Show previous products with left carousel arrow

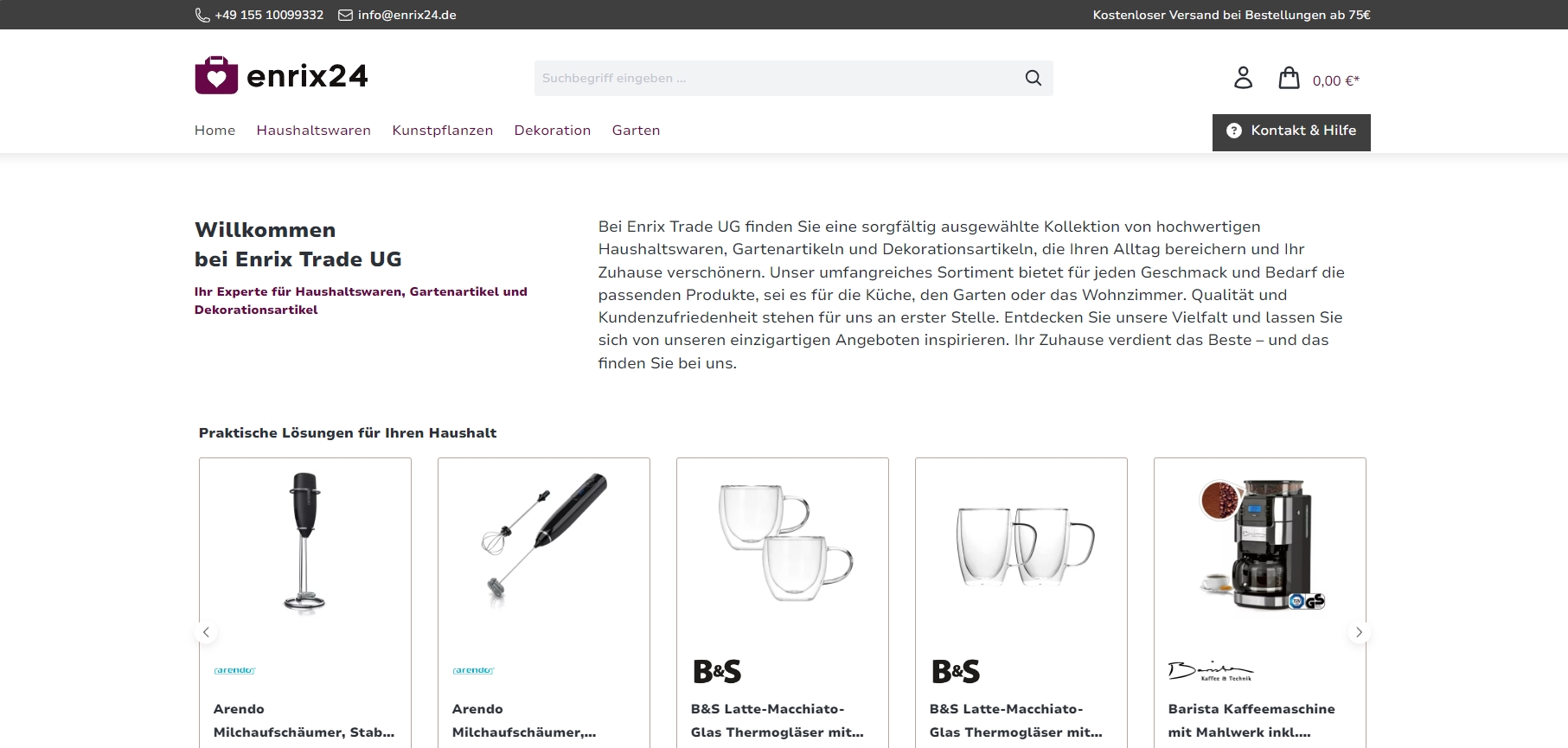click(206, 632)
